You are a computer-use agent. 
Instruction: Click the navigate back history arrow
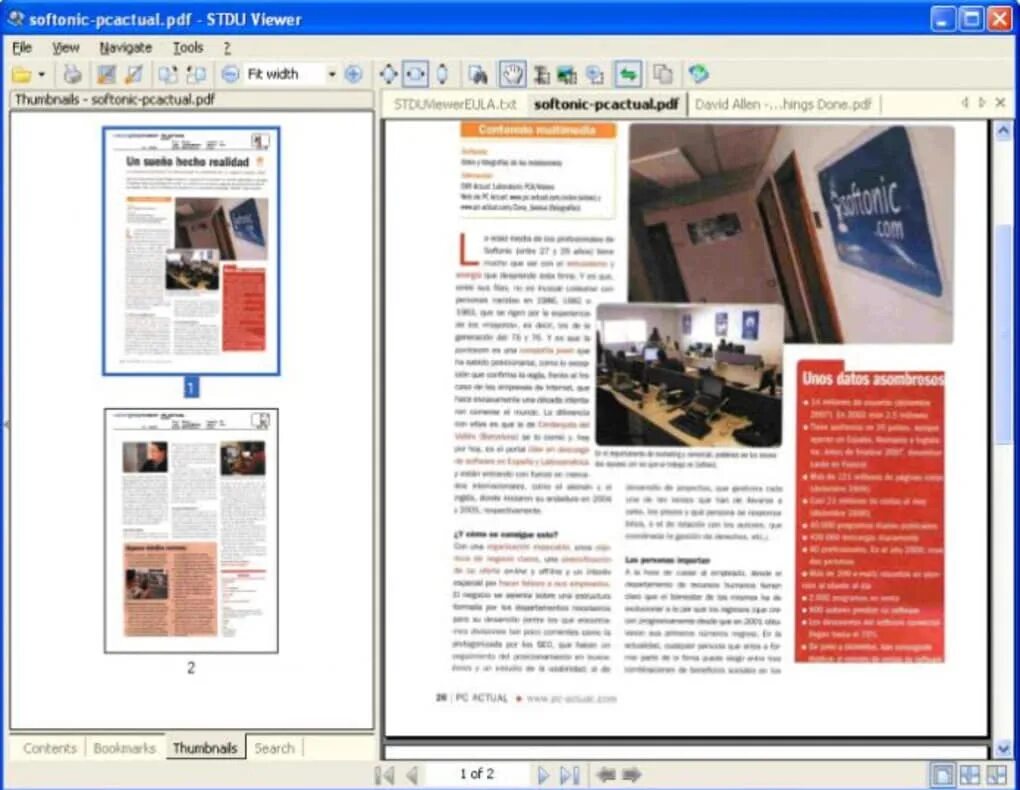tap(606, 774)
